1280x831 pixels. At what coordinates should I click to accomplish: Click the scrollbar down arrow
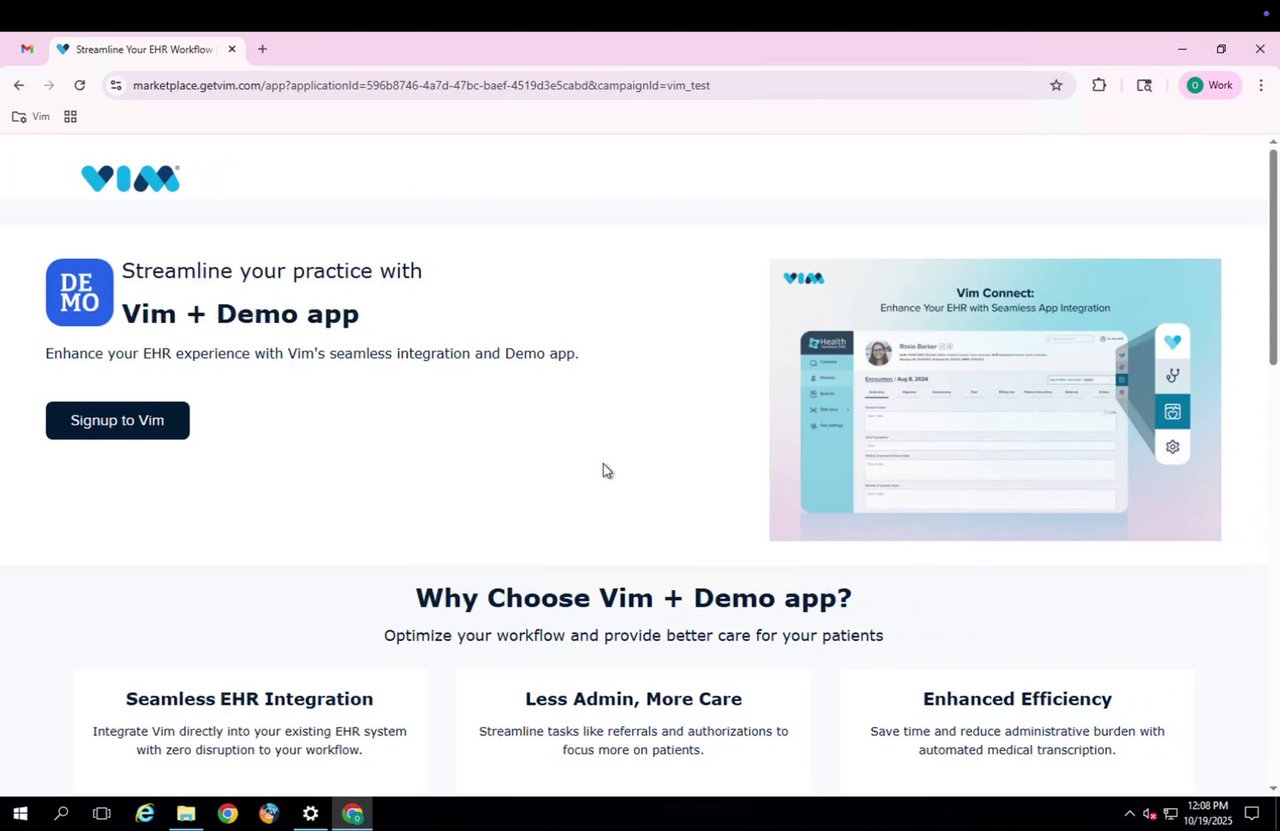coord(1273,788)
